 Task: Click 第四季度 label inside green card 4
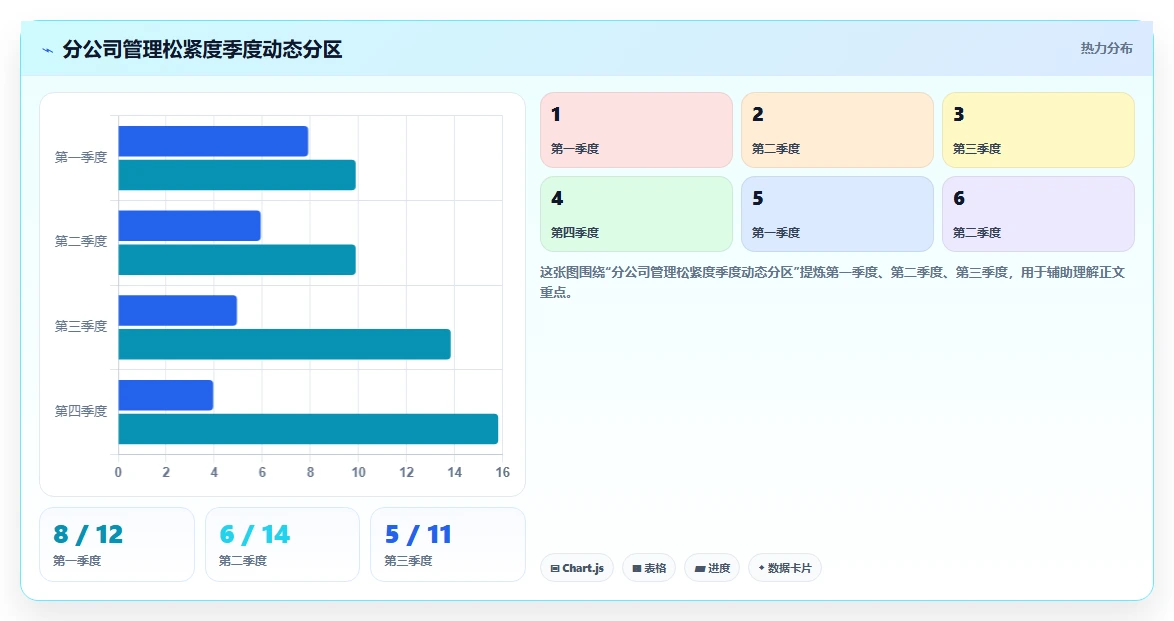click(575, 233)
